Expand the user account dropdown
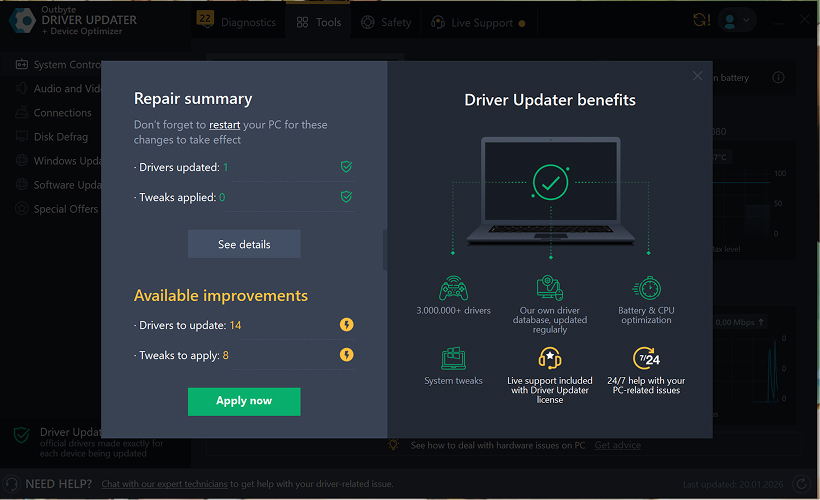This screenshot has width=820, height=500. (x=738, y=20)
